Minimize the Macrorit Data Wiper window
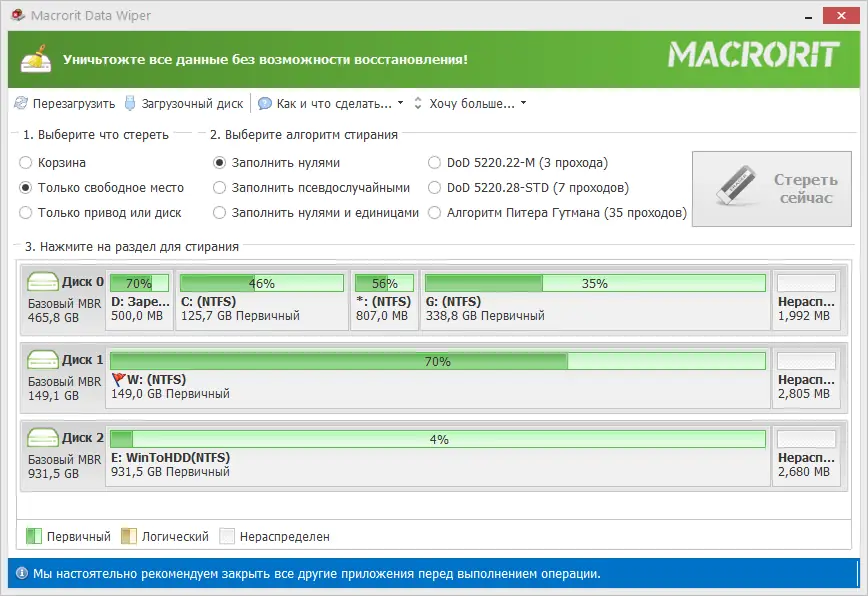Image resolution: width=868 pixels, height=596 pixels. coord(809,17)
